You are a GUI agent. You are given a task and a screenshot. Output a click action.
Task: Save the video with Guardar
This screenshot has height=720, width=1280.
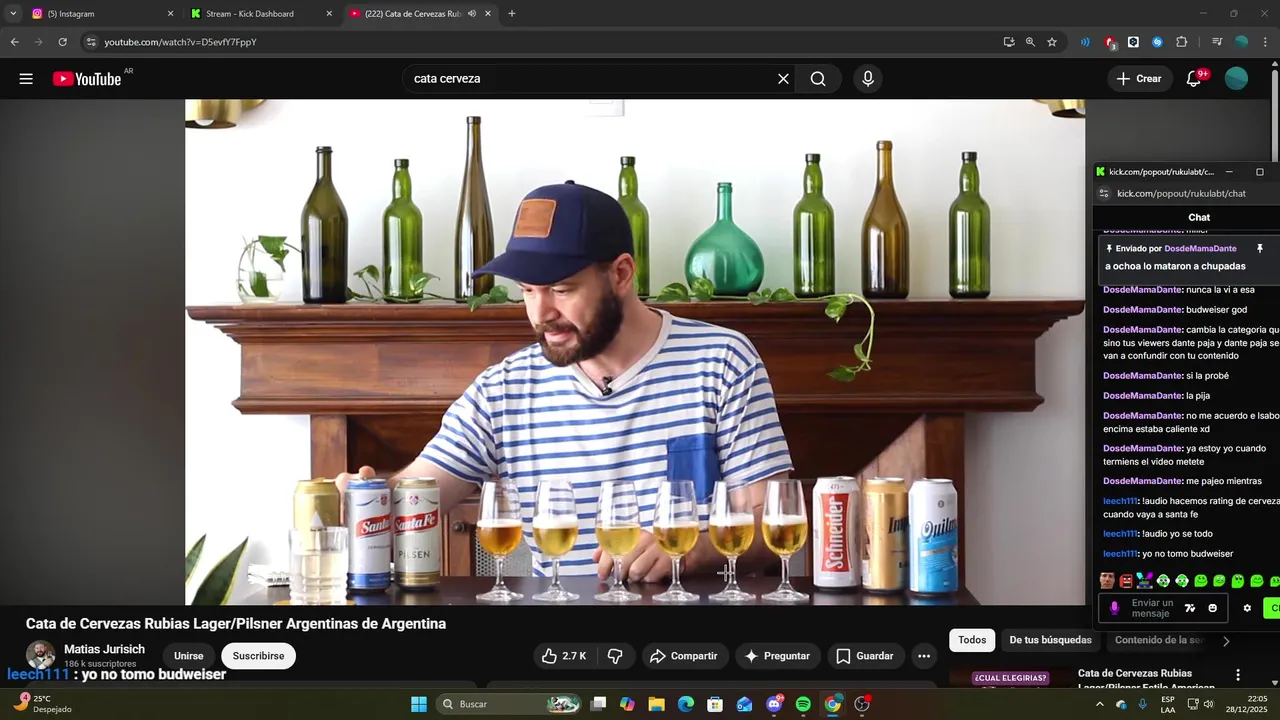(x=865, y=656)
